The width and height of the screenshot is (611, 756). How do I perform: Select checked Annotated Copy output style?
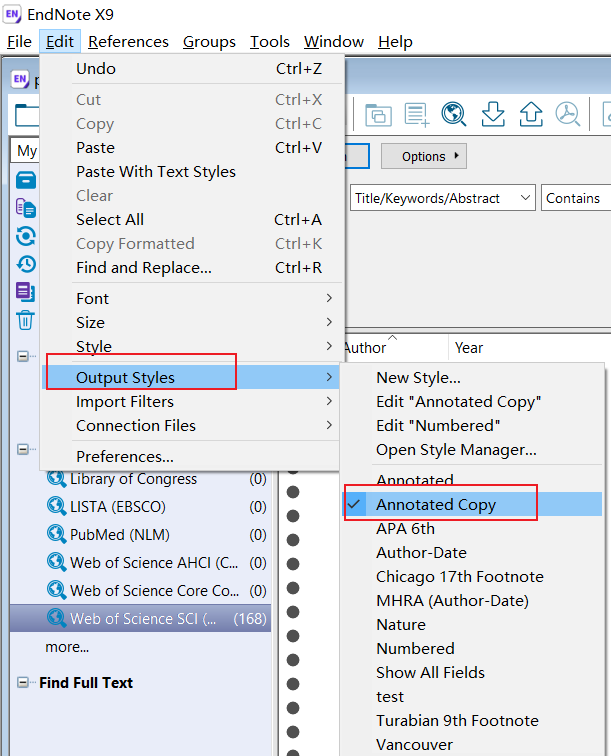pos(473,505)
